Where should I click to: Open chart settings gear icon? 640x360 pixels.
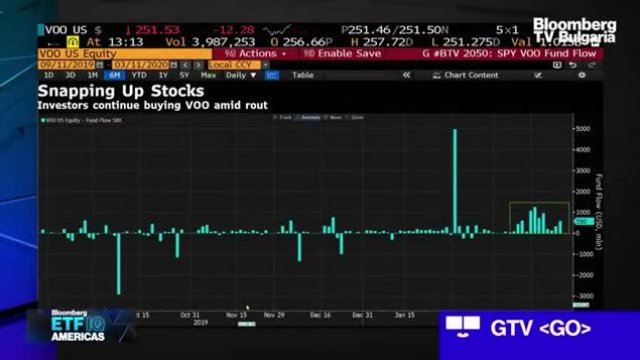point(582,75)
